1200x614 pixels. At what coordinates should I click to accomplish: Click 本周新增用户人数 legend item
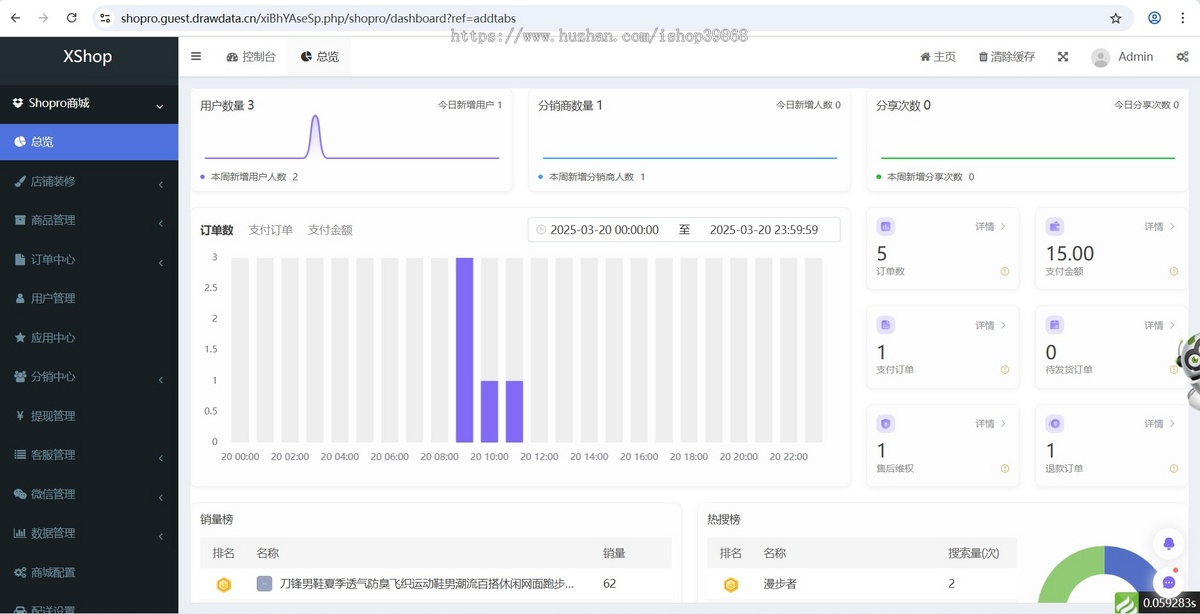click(x=249, y=177)
